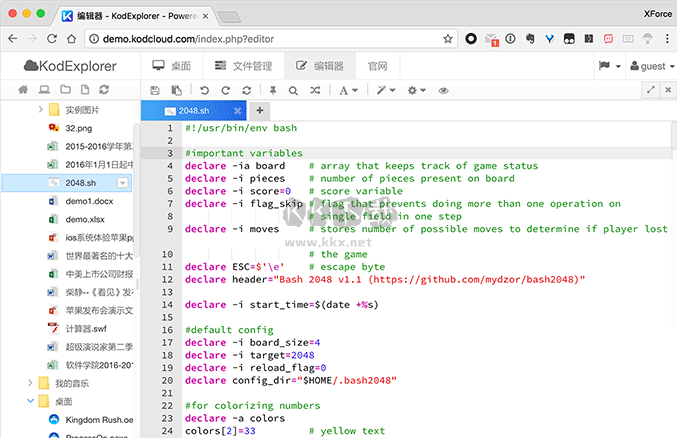Click the new folder icon in sidebar
Screen dimensions: 677x438
point(64,90)
